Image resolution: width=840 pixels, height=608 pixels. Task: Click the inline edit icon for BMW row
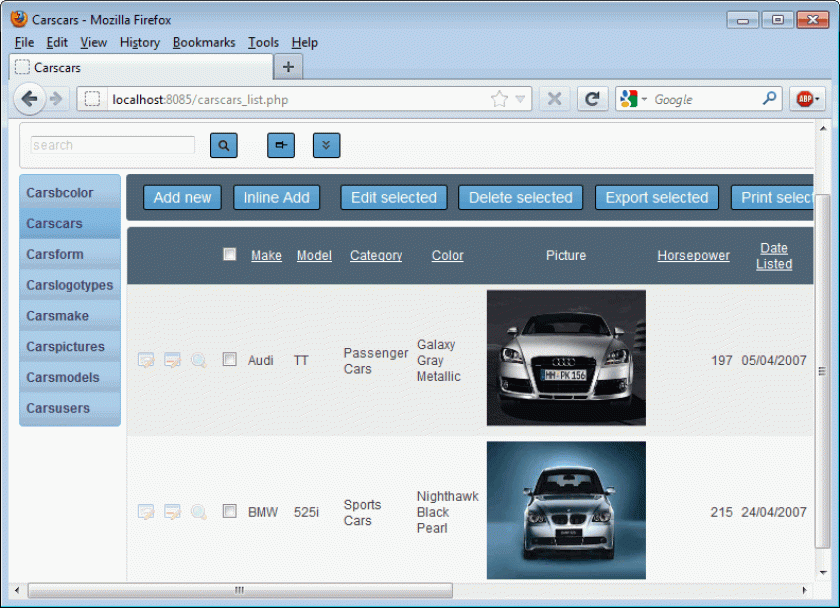(172, 512)
